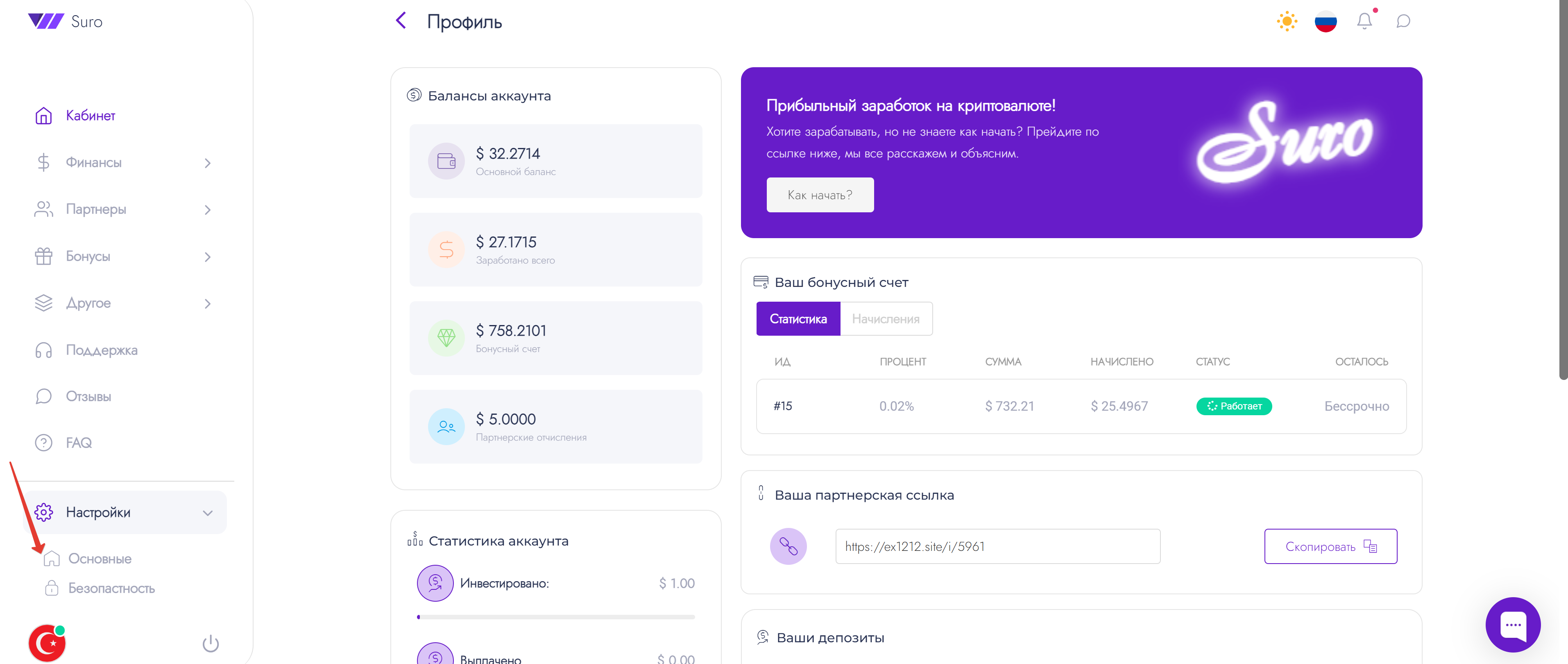The width and height of the screenshot is (1568, 664).
Task: Click the Ваши депозиты icon
Action: pyautogui.click(x=763, y=637)
